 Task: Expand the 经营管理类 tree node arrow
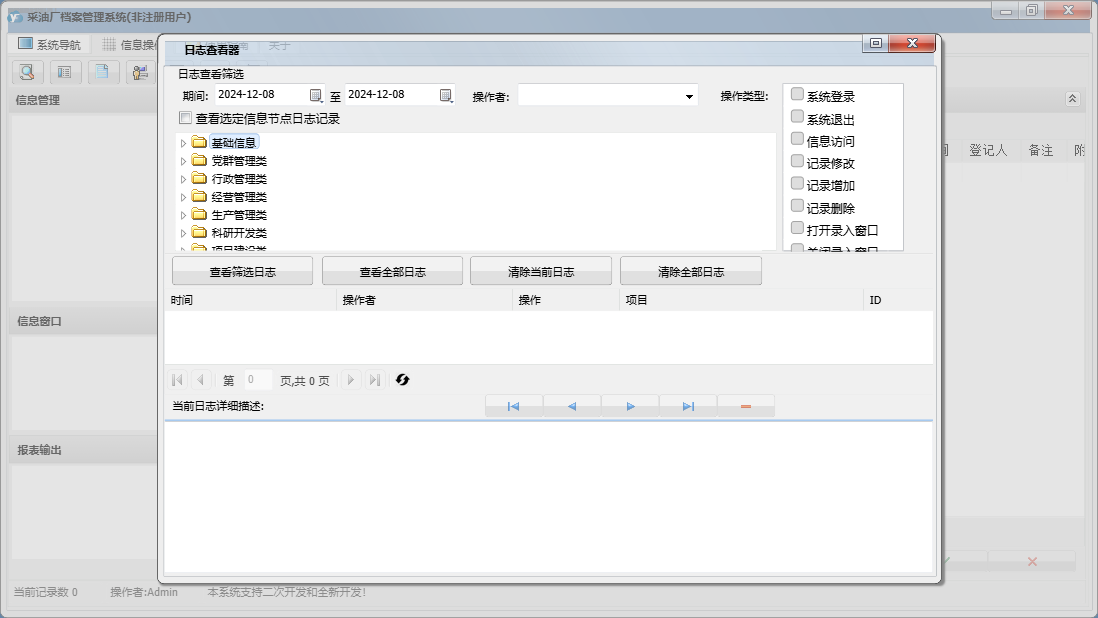click(x=183, y=197)
